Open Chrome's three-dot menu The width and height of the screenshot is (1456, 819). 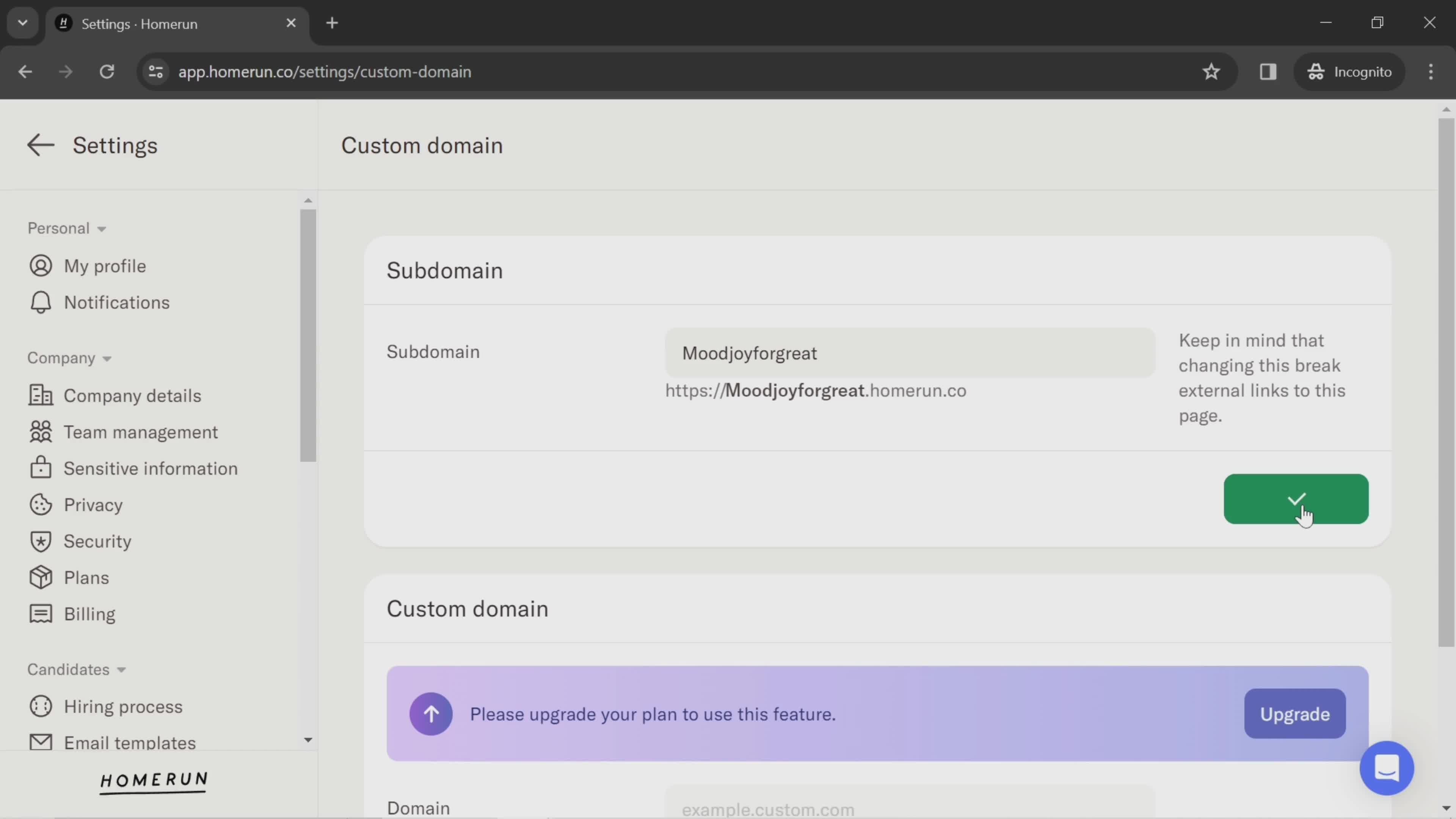tap(1431, 72)
